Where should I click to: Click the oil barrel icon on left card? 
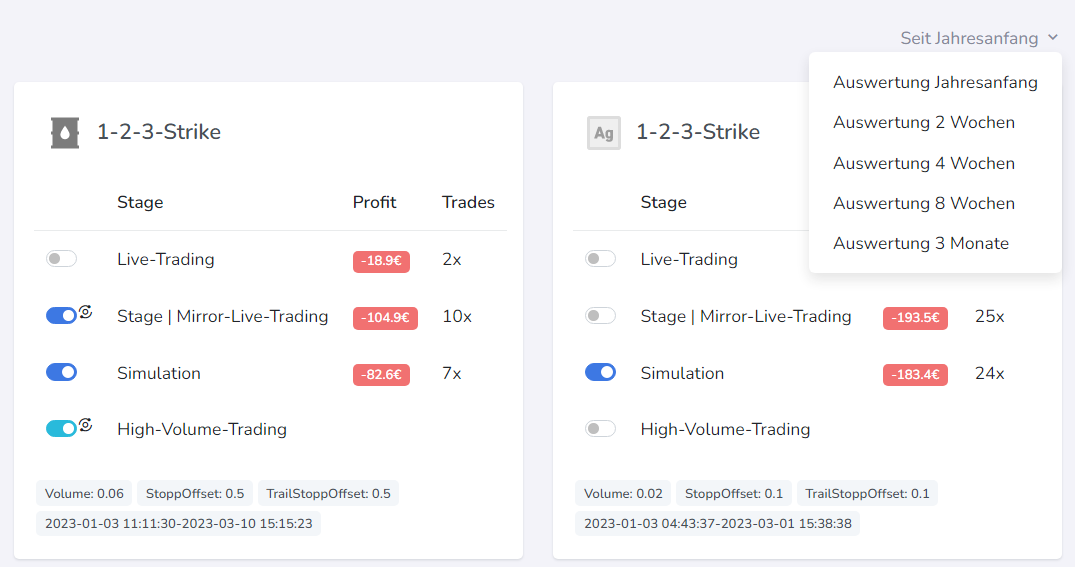(65, 132)
